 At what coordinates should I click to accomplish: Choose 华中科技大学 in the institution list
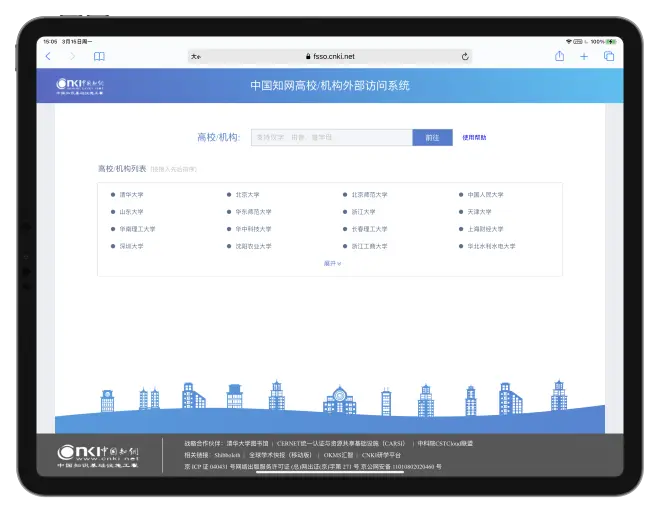point(253,229)
